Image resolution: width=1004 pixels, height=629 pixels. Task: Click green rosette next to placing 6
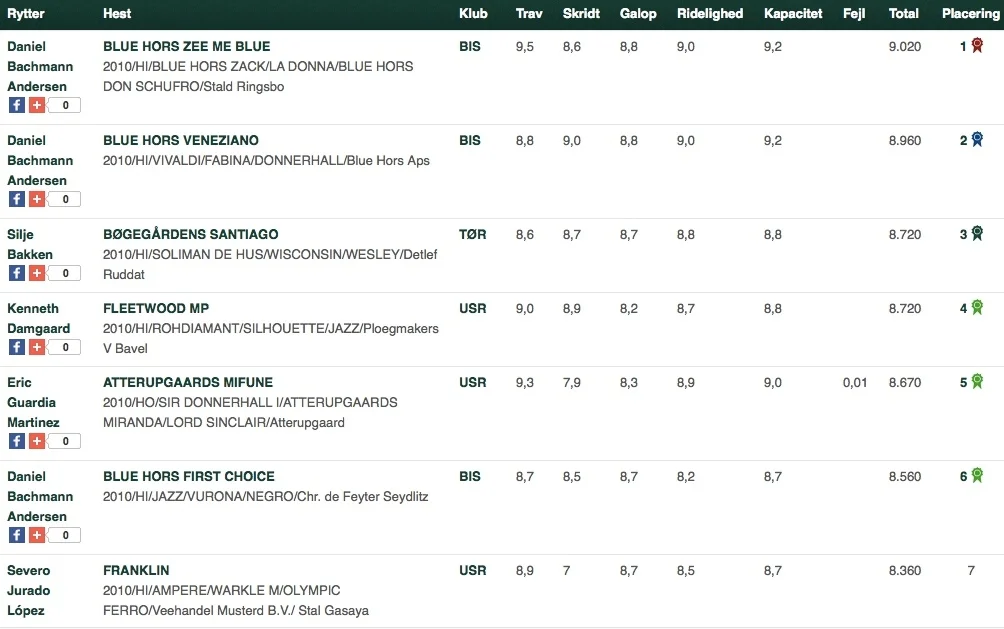tap(977, 476)
